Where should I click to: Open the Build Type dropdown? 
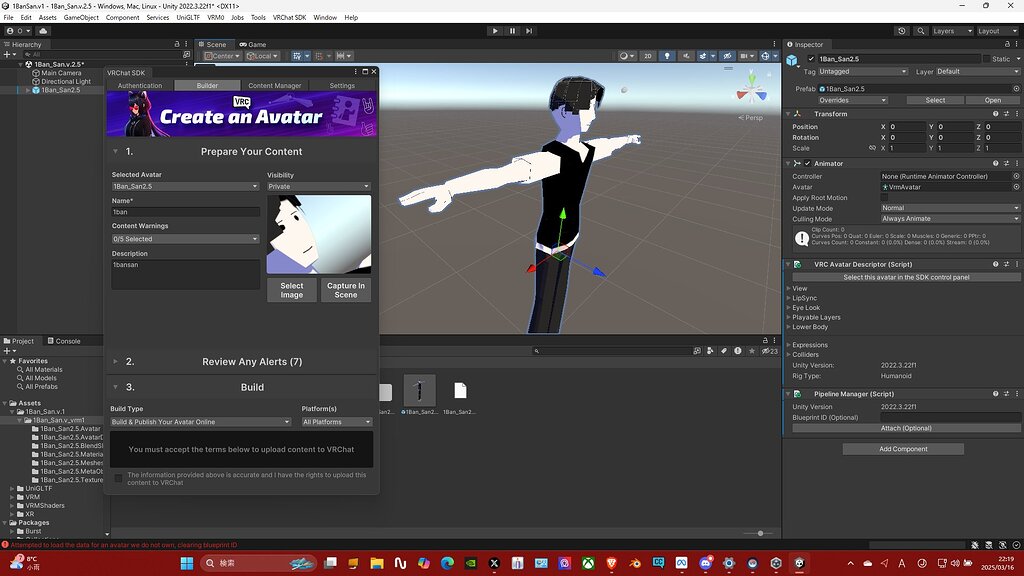coord(200,422)
